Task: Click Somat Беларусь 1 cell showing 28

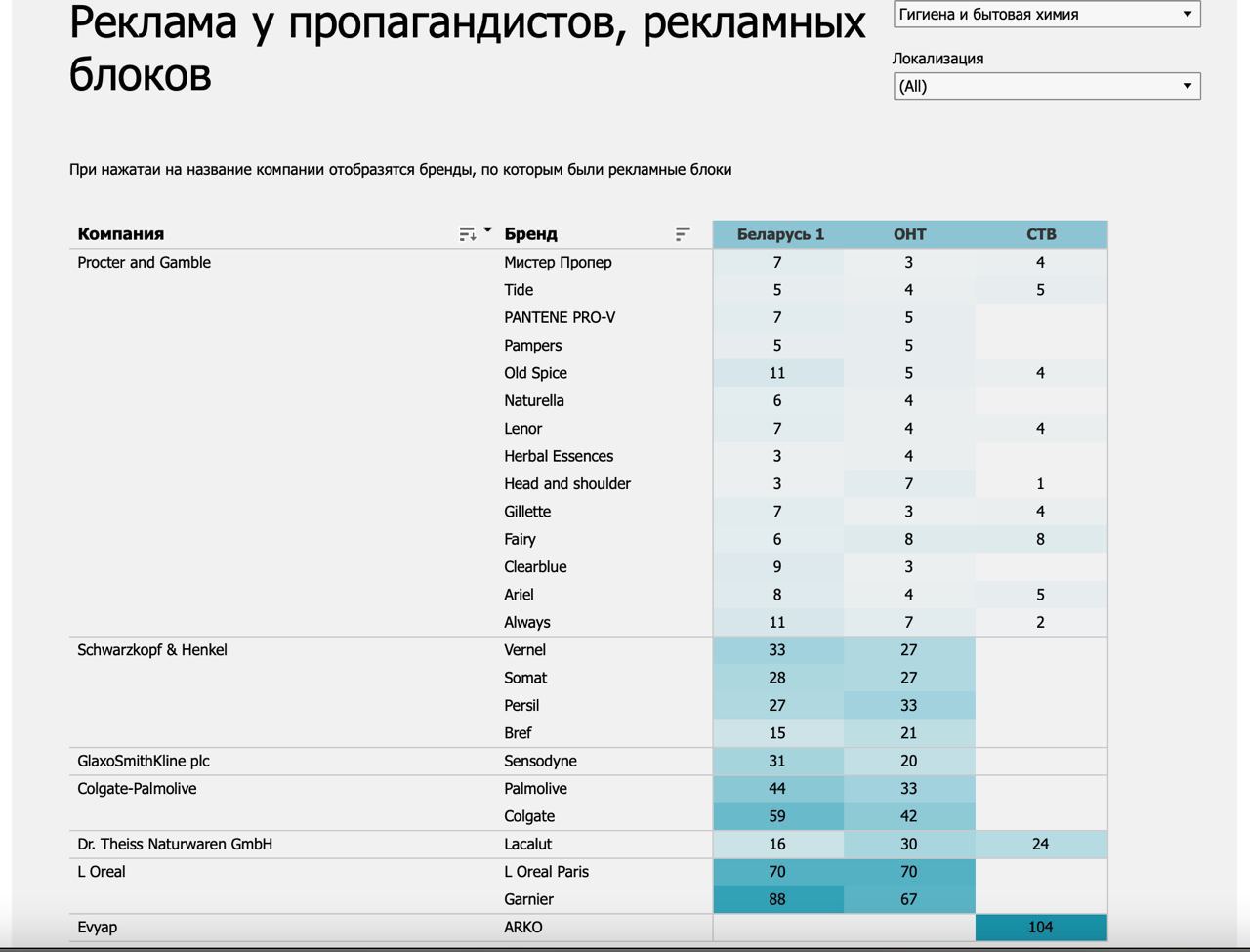Action: [x=778, y=678]
